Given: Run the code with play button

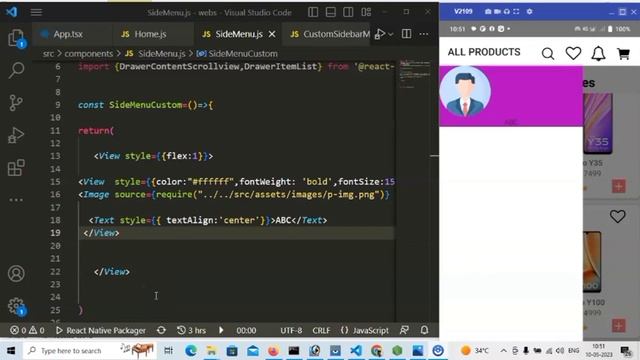Looking at the screenshot, I should pyautogui.click(x=380, y=34).
